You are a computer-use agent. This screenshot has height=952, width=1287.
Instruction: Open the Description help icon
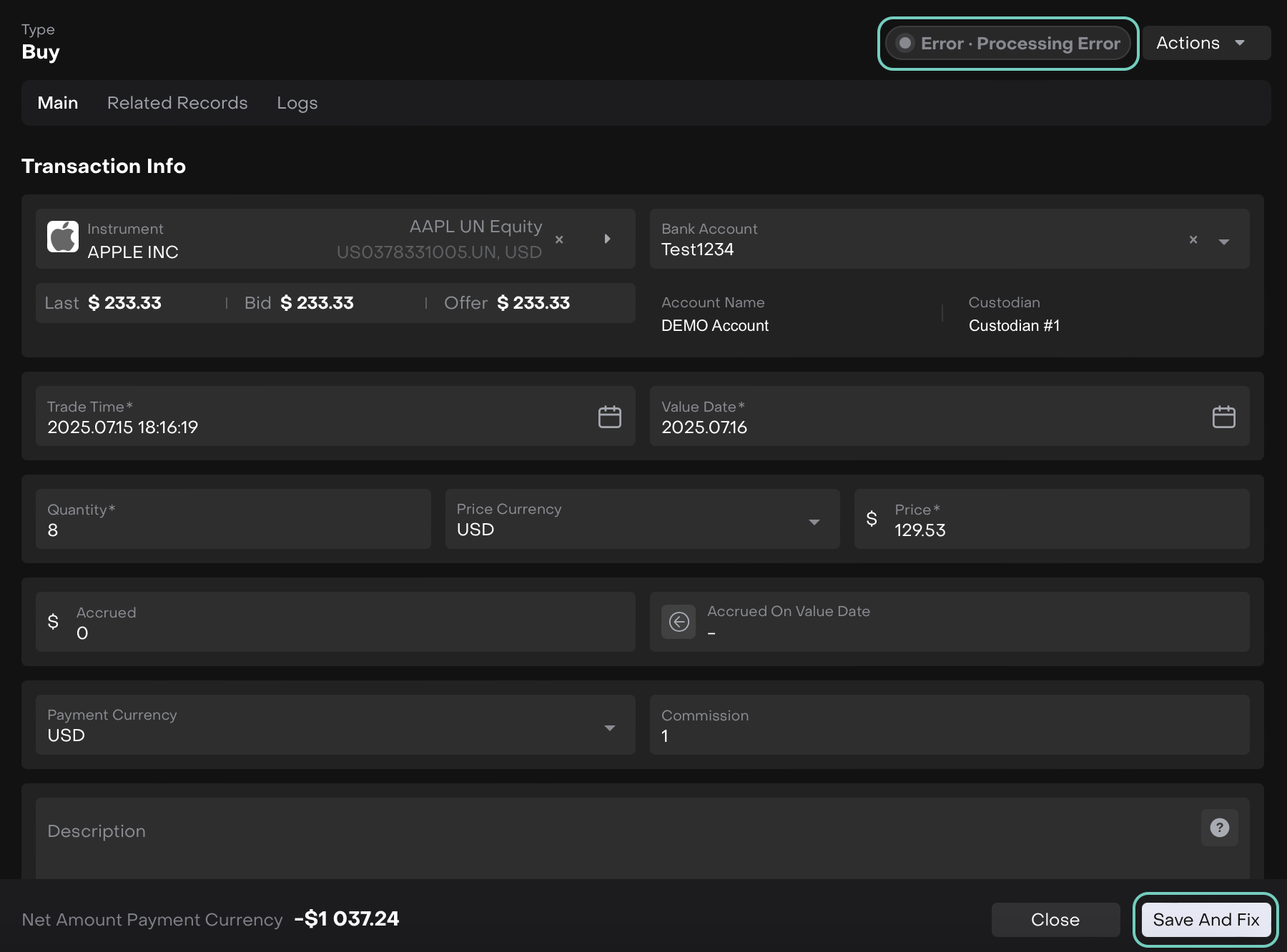(1219, 828)
